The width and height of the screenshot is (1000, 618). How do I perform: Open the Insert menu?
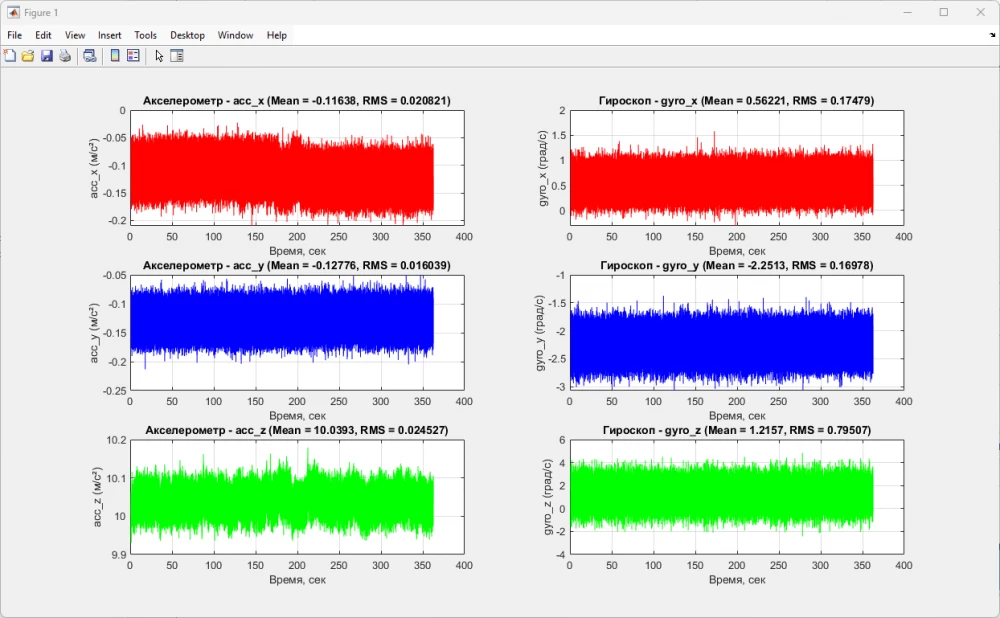point(109,35)
